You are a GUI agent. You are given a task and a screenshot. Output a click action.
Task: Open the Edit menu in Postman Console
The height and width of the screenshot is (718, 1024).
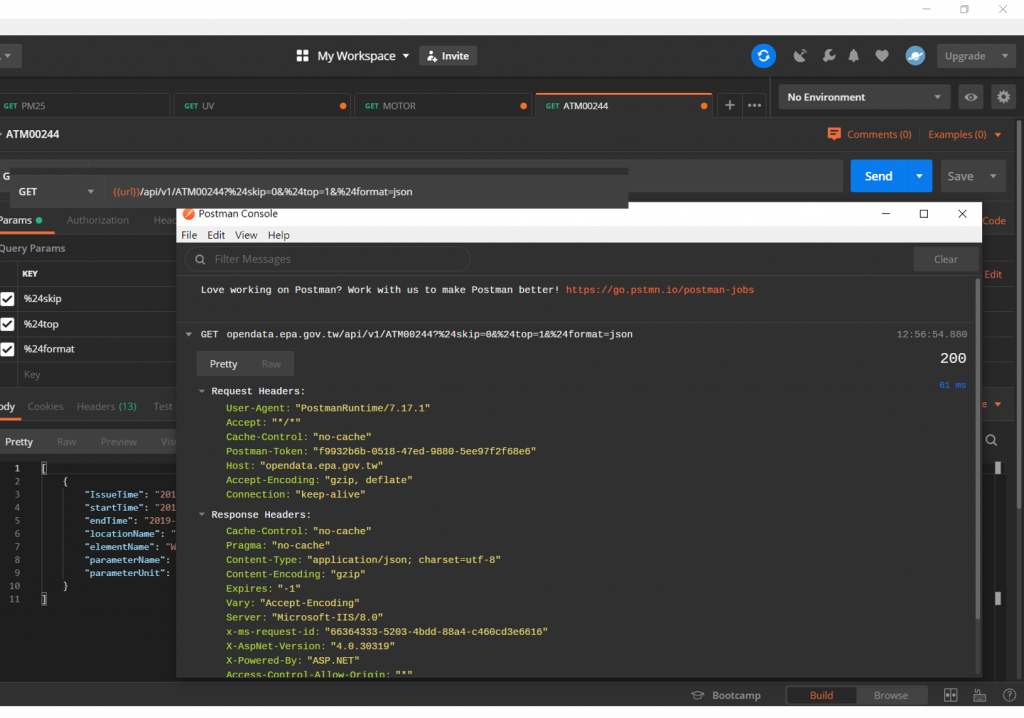coord(216,235)
